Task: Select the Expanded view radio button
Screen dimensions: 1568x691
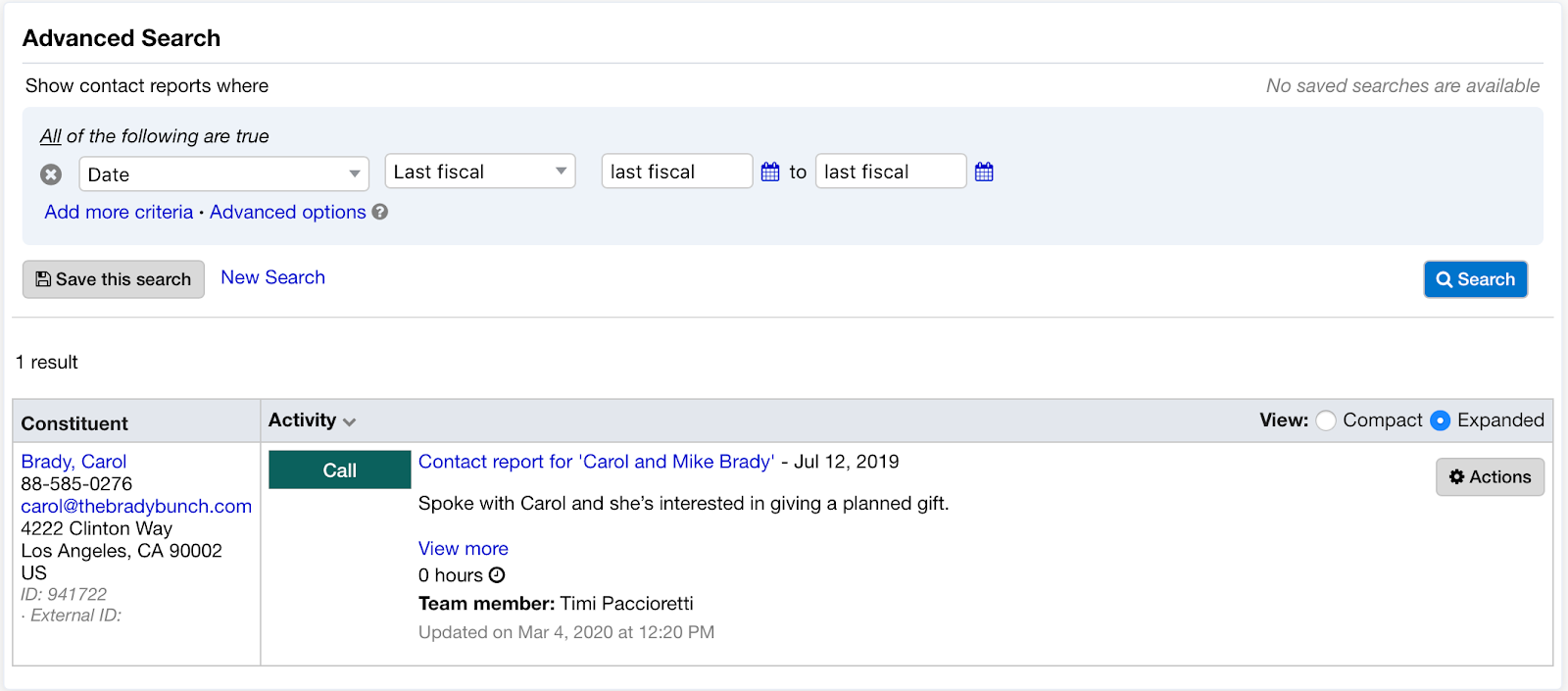Action: [1440, 420]
